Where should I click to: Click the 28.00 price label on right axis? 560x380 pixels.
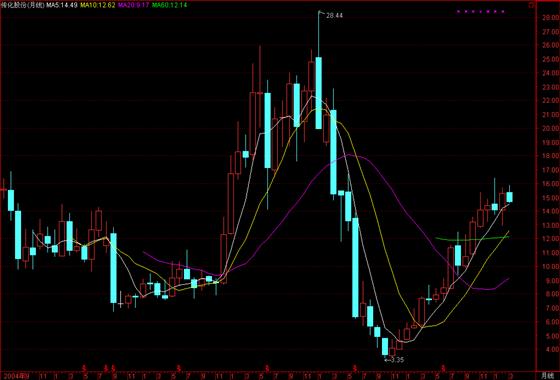click(x=551, y=18)
